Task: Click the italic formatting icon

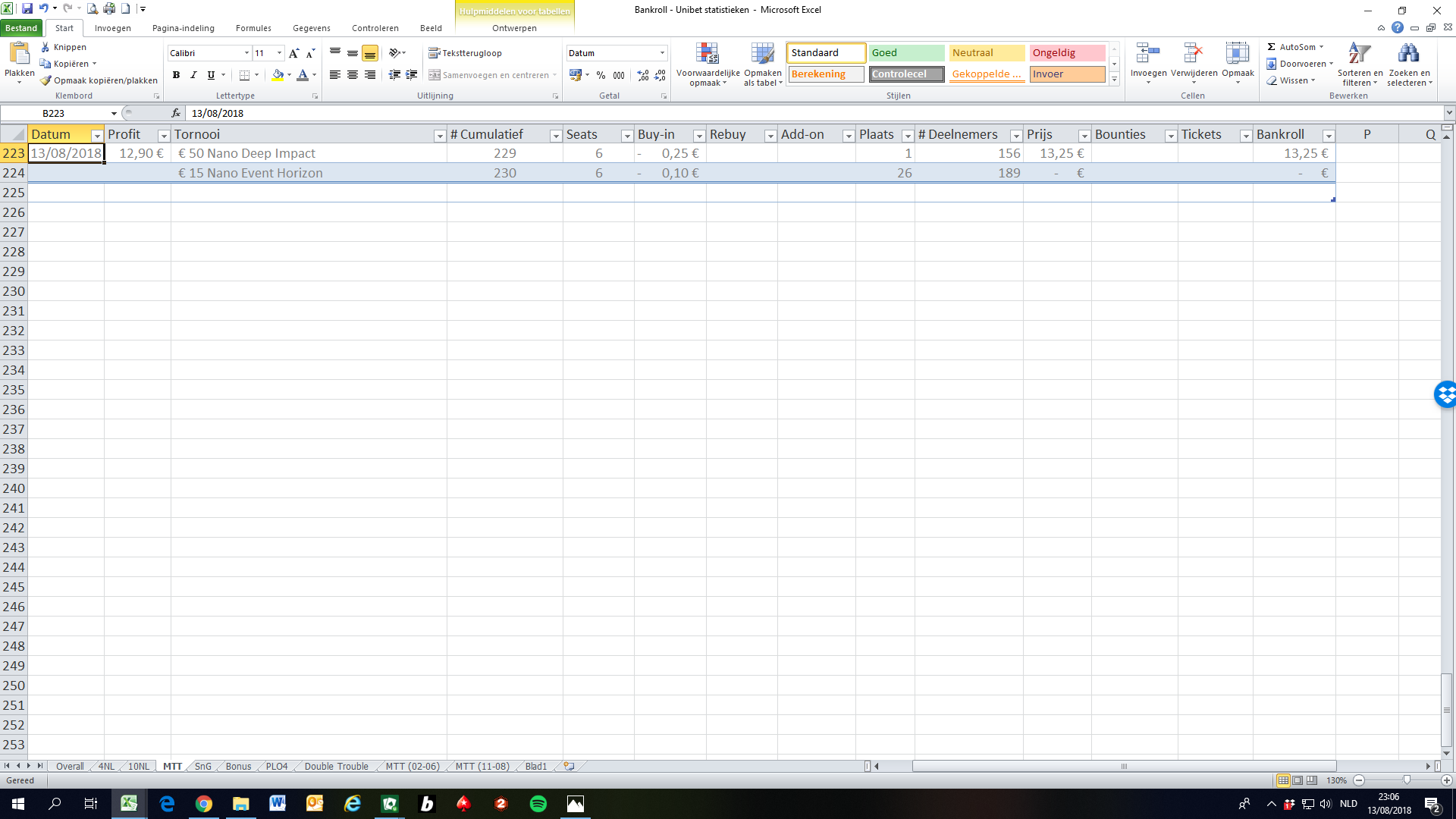Action: 193,75
